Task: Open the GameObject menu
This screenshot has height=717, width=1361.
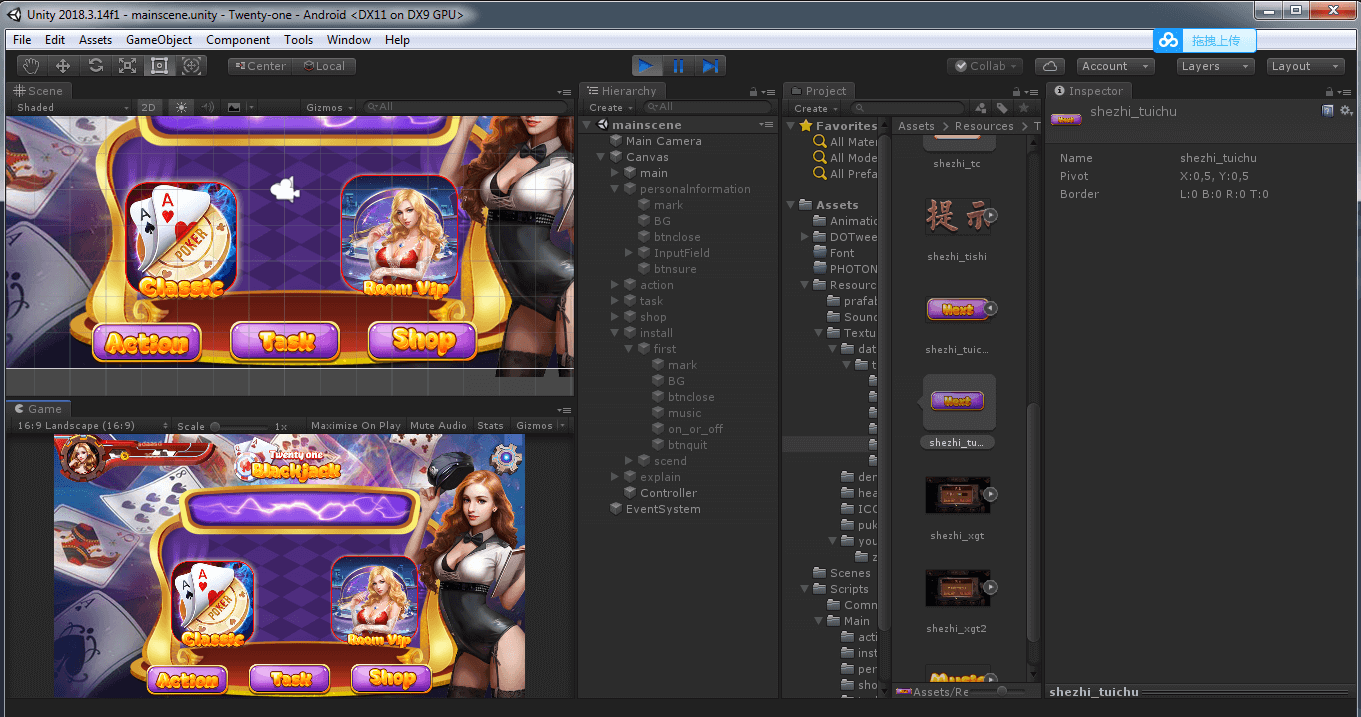Action: pyautogui.click(x=159, y=40)
